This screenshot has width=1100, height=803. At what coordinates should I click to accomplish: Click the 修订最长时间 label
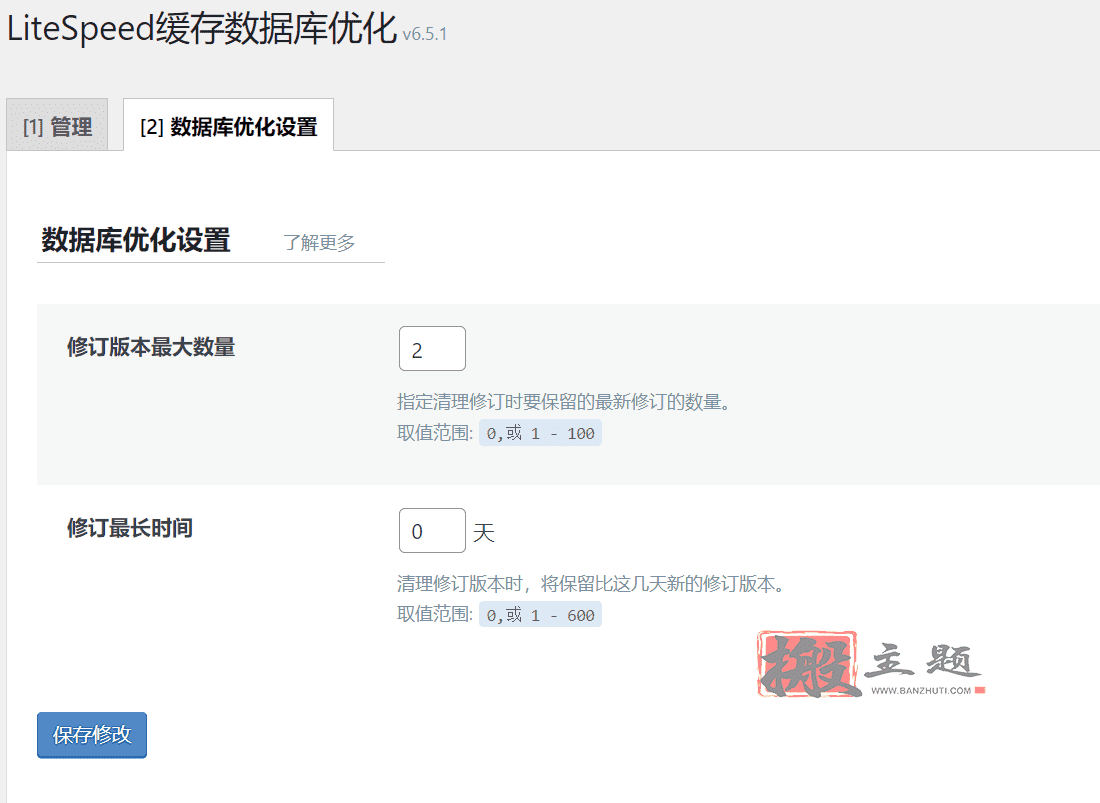coord(130,527)
